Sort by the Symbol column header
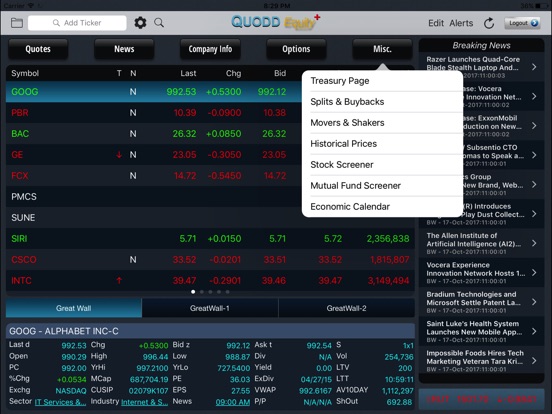This screenshot has height=414, width=552. click(x=25, y=73)
